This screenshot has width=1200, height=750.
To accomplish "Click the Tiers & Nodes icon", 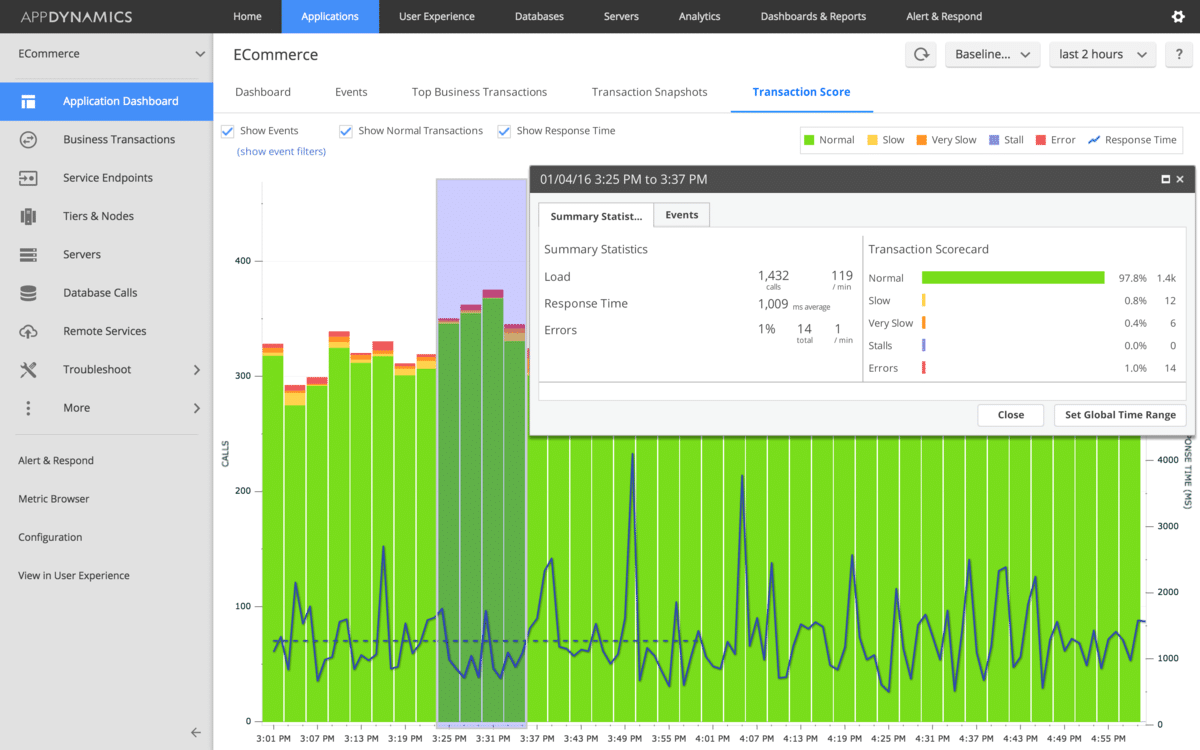I will 28,216.
